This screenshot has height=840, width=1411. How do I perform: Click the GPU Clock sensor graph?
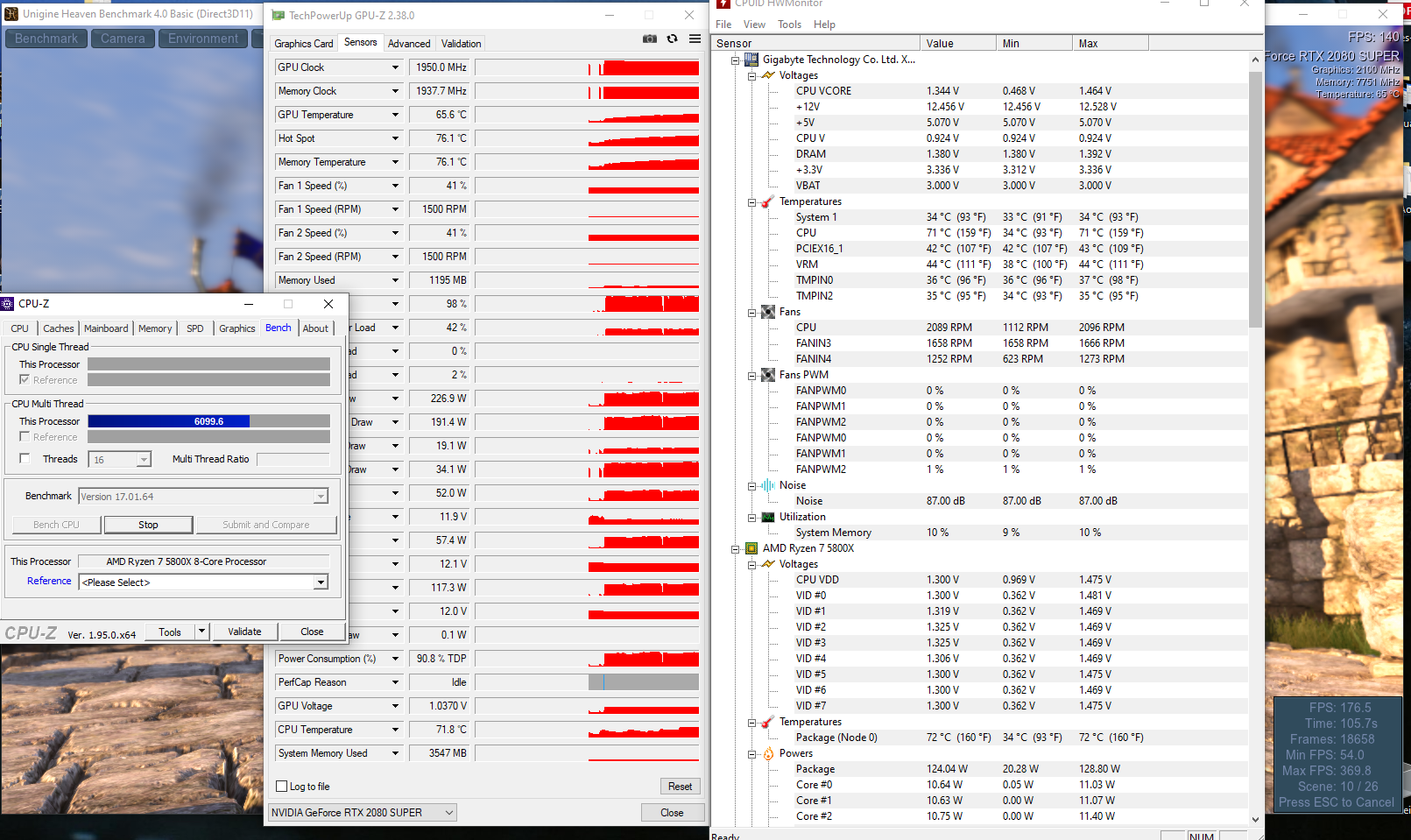[x=587, y=67]
